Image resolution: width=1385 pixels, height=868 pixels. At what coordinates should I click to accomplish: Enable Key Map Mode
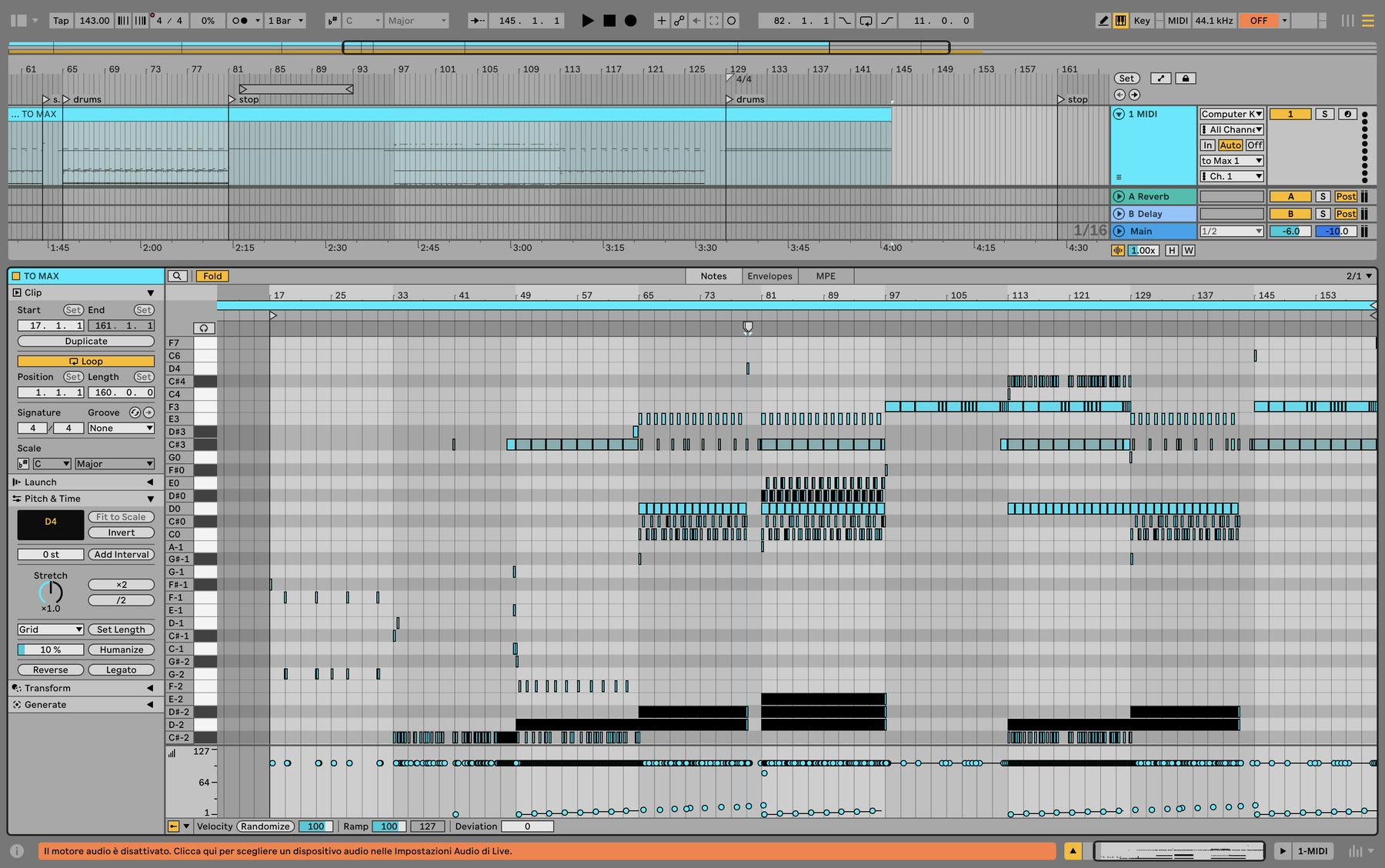tap(1142, 21)
